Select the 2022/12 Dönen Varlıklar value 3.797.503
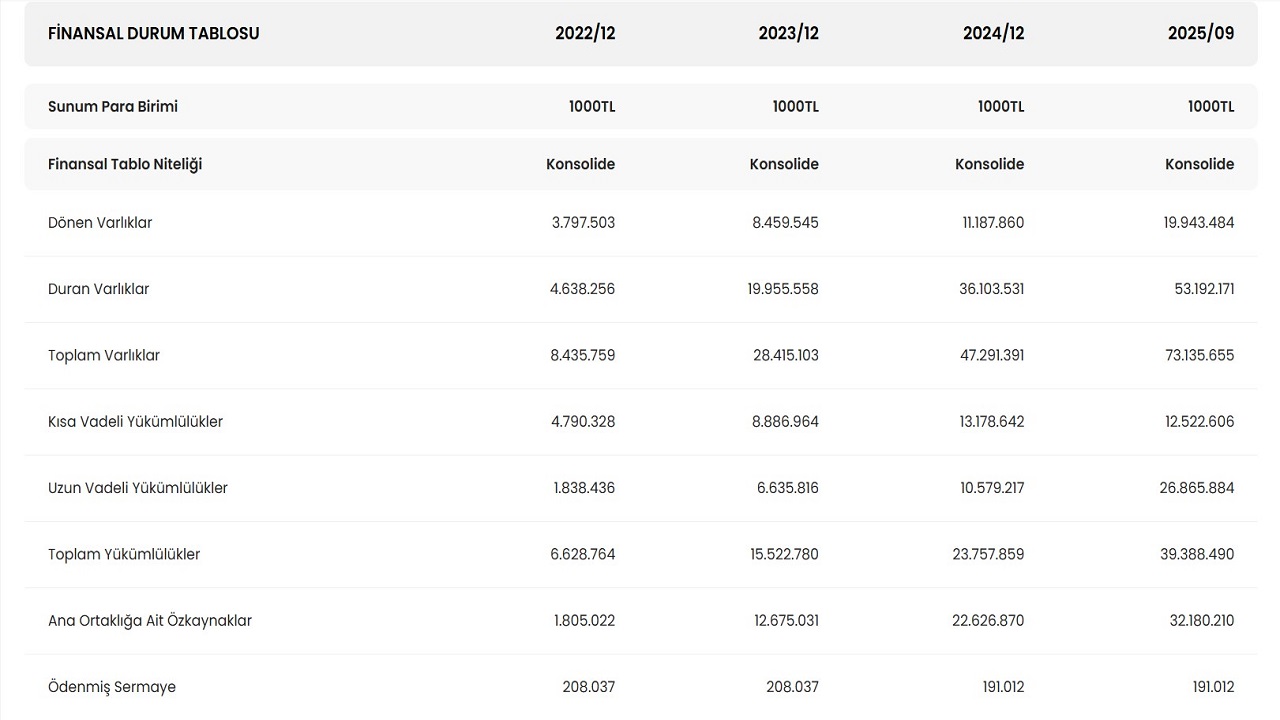The height and width of the screenshot is (720, 1280). pos(583,223)
